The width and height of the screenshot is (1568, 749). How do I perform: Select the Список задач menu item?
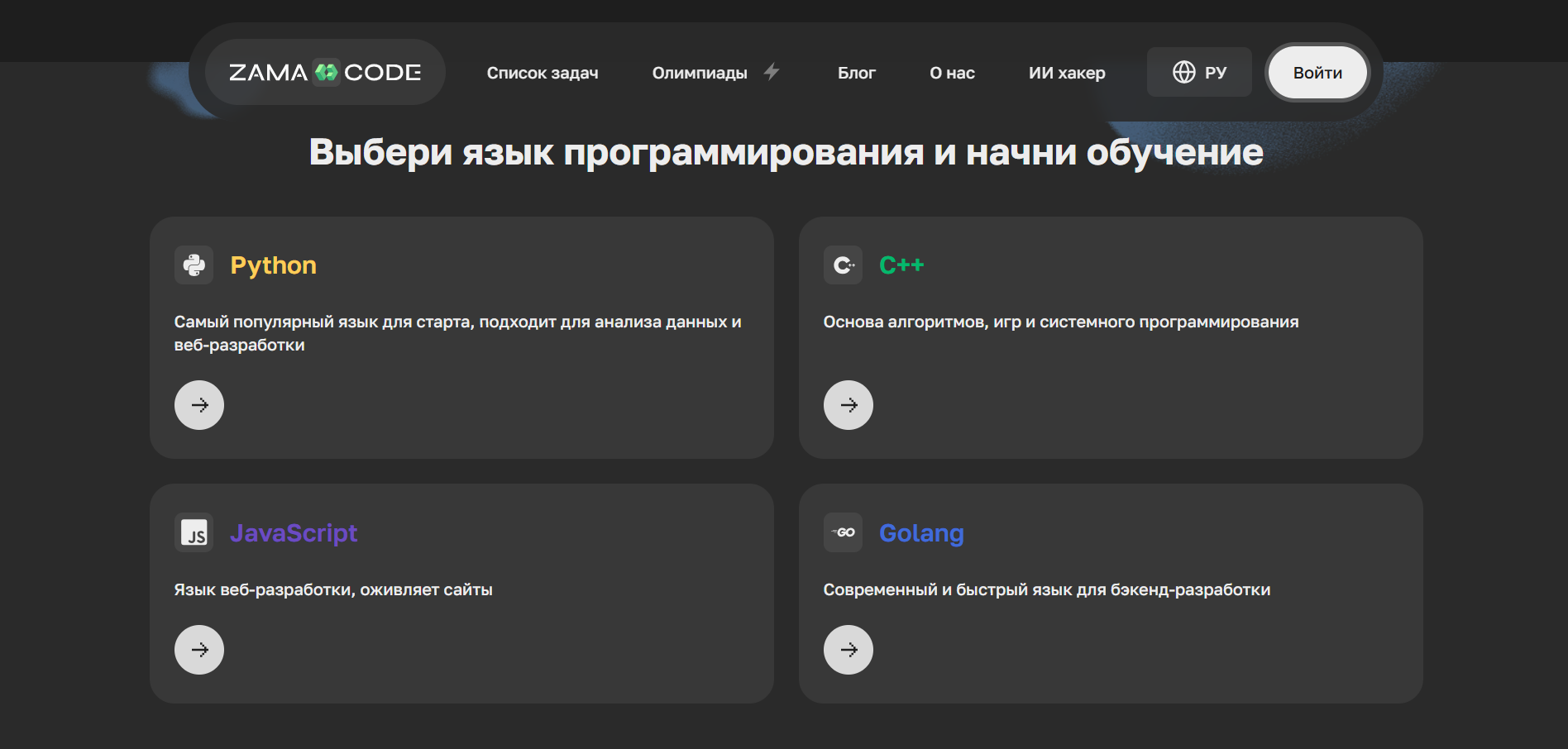click(543, 73)
